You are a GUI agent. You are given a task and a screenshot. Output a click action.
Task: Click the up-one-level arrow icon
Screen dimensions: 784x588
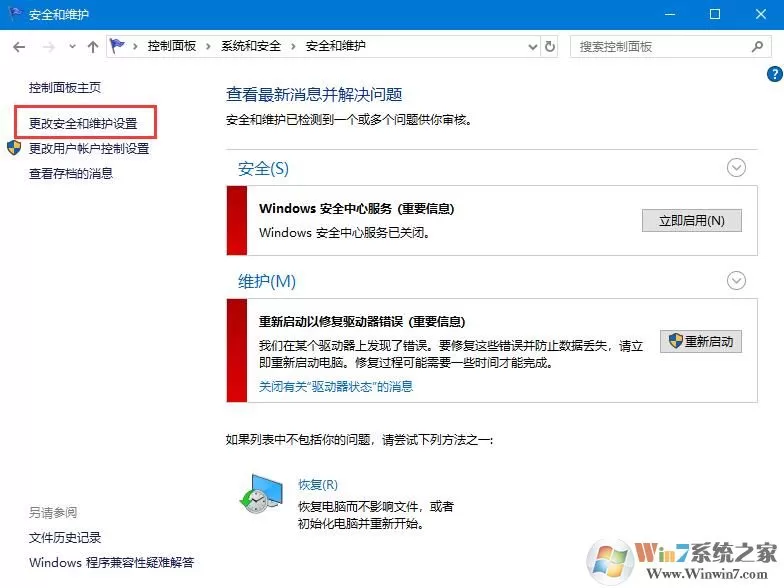[92, 47]
